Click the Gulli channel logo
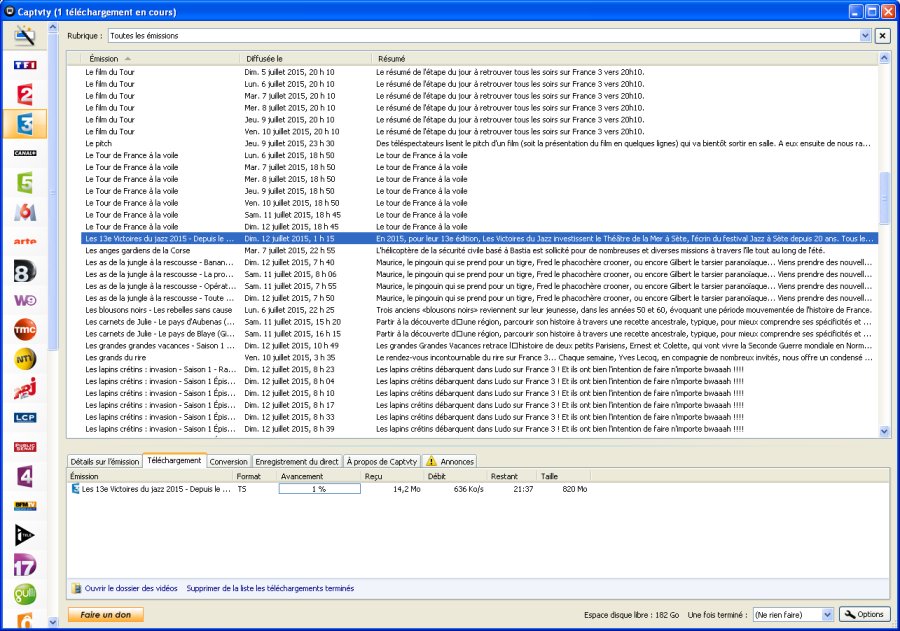This screenshot has width=900, height=631. [25, 593]
